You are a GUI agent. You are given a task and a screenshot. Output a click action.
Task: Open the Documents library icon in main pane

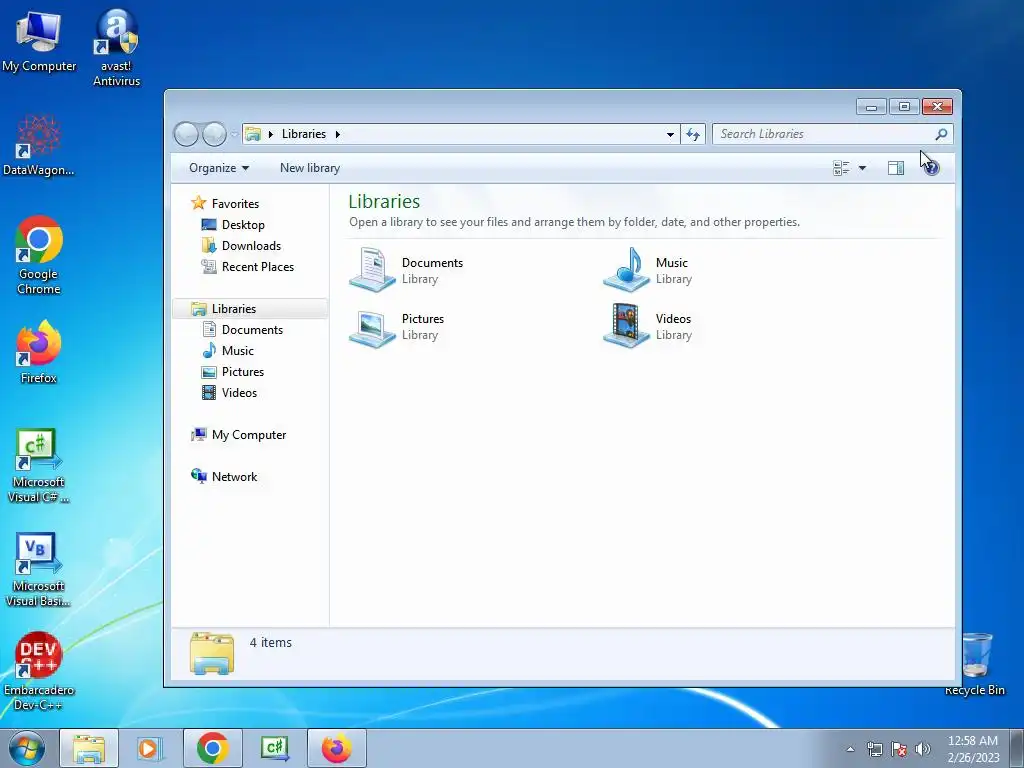[372, 269]
